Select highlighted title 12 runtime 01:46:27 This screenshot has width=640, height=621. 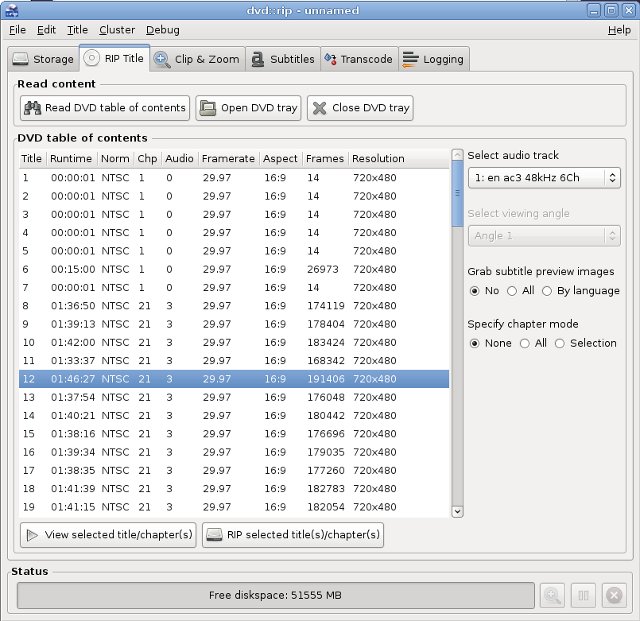tap(234, 379)
